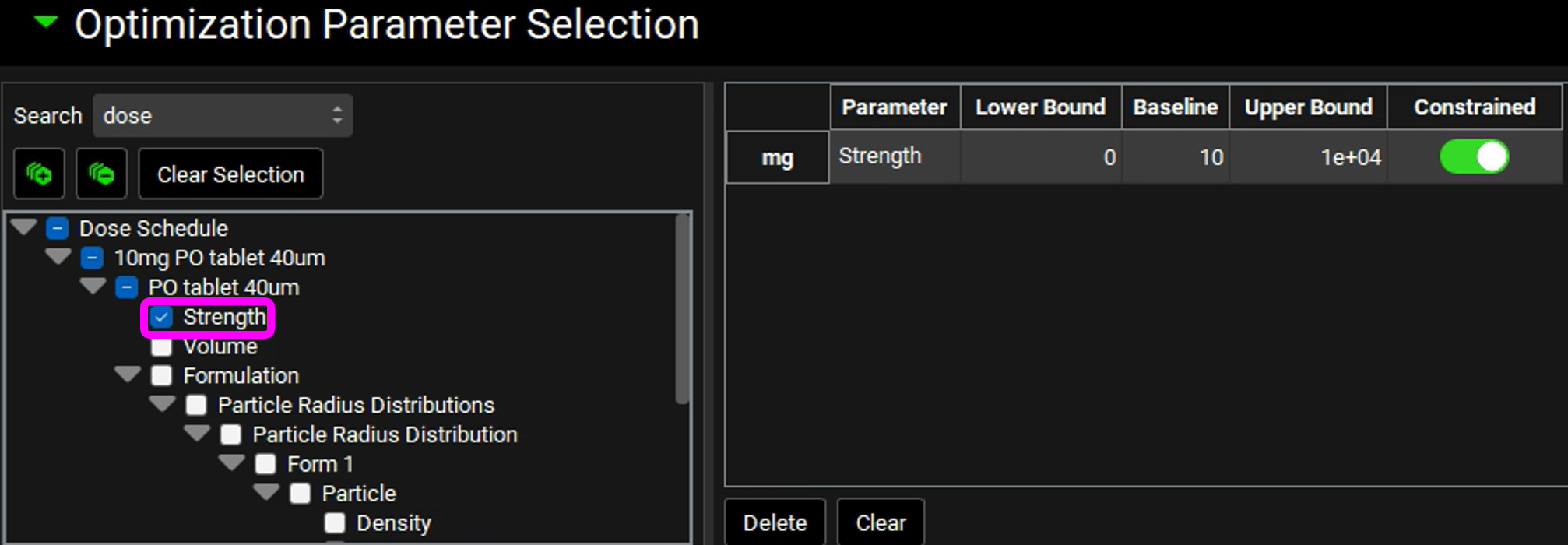Collapse the Particle Radius Distributions node

tap(162, 404)
